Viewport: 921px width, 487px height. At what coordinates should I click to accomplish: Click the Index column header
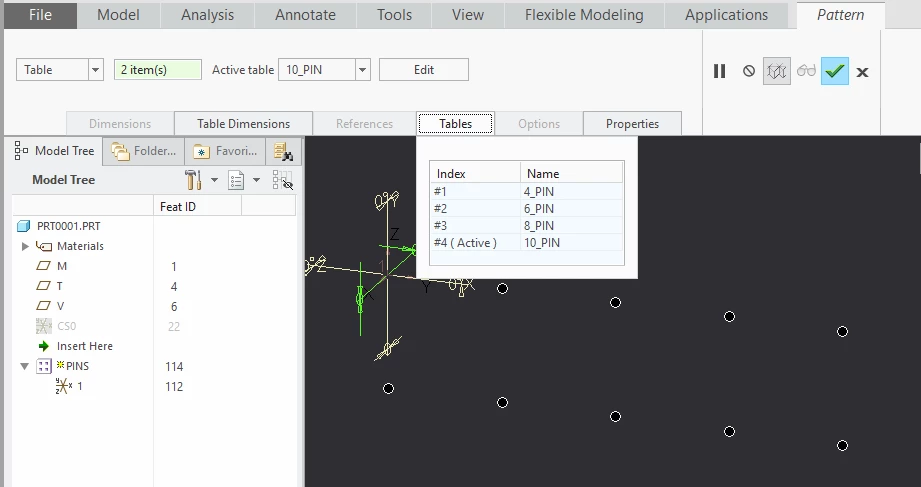[x=475, y=174]
